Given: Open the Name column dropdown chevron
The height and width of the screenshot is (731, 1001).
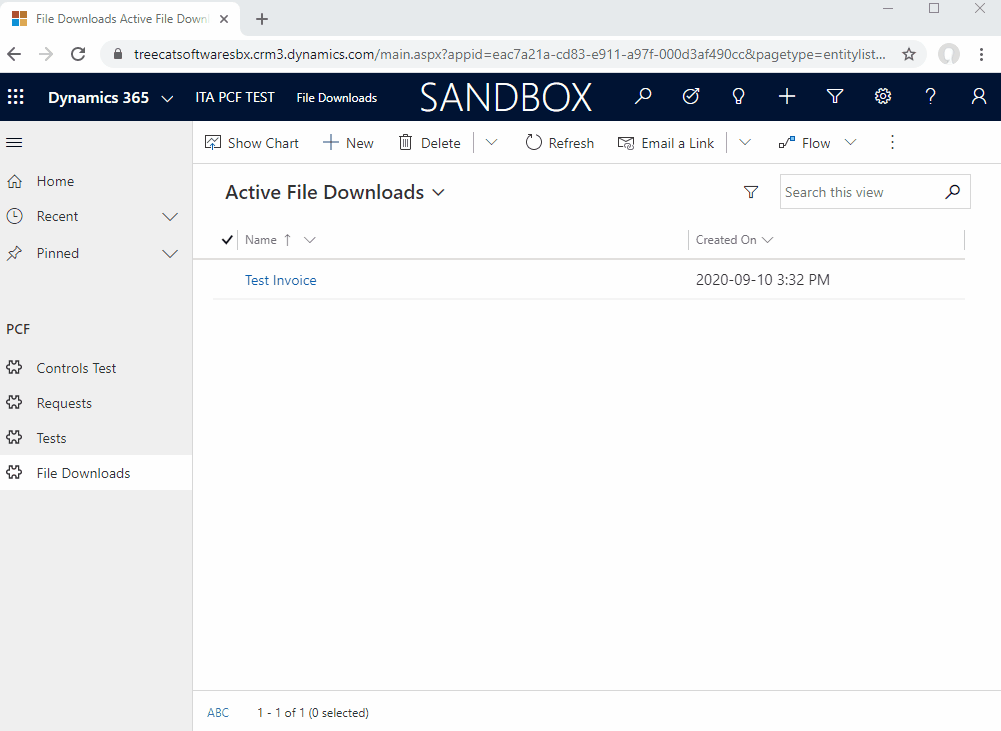Looking at the screenshot, I should [310, 240].
